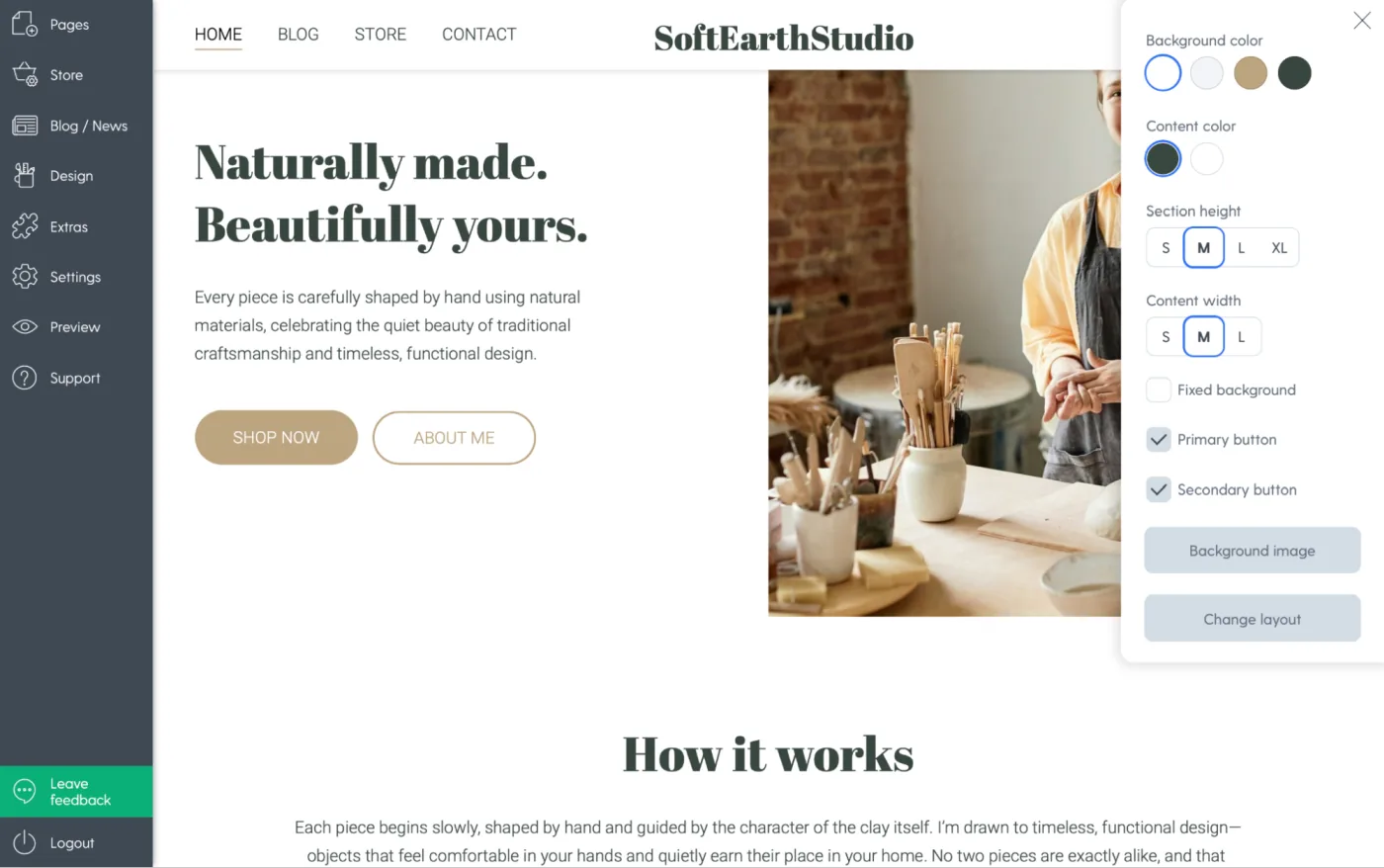Set Content width to L

click(1242, 337)
